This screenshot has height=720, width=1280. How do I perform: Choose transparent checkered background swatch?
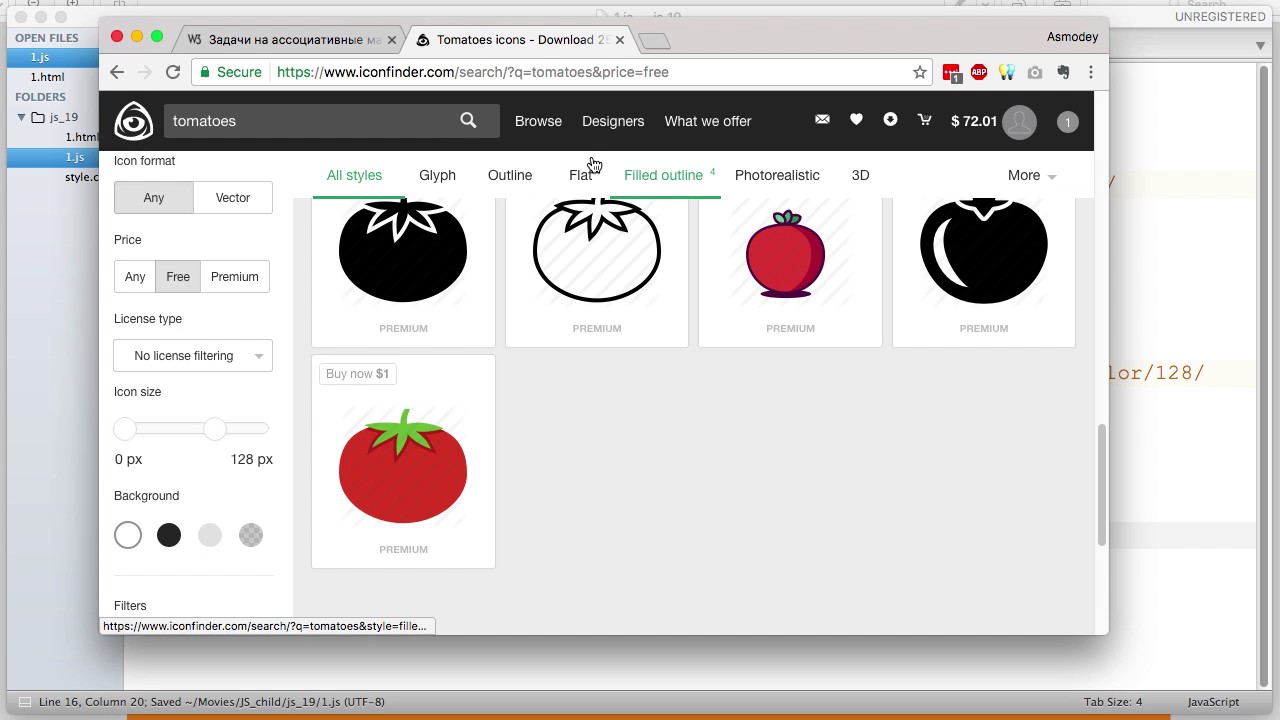point(251,535)
